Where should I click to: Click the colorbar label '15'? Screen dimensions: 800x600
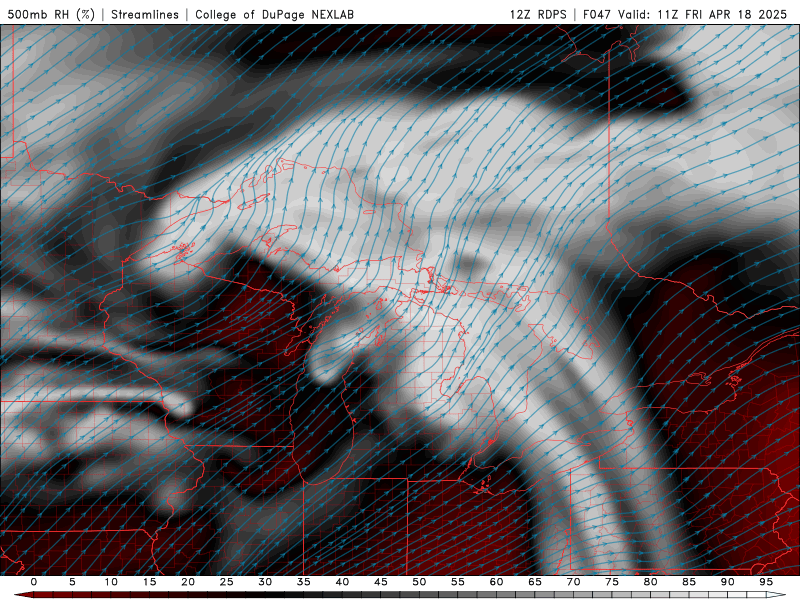click(x=149, y=582)
